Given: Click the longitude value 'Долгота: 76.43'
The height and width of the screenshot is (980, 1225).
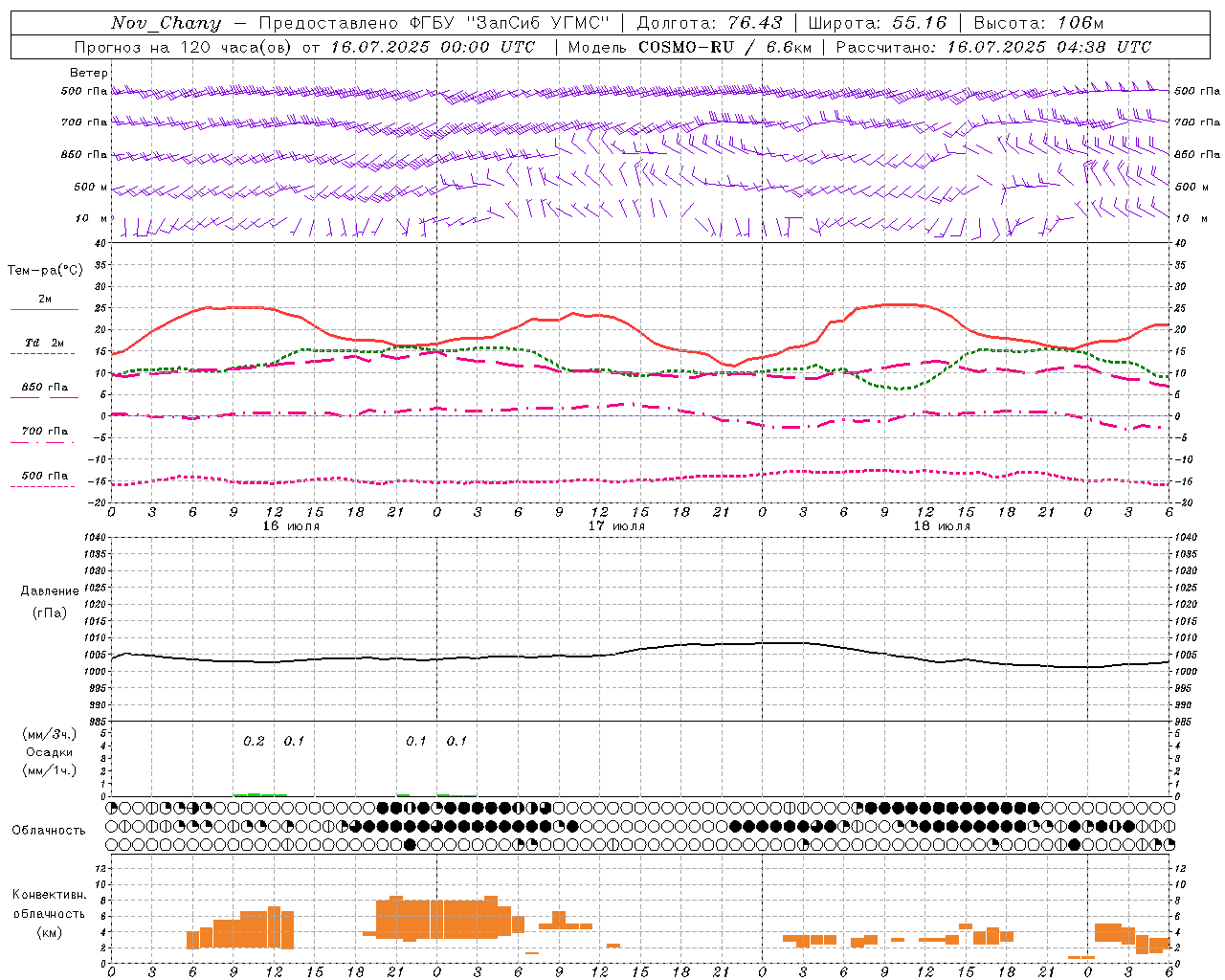Looking at the screenshot, I should click(x=709, y=23).
